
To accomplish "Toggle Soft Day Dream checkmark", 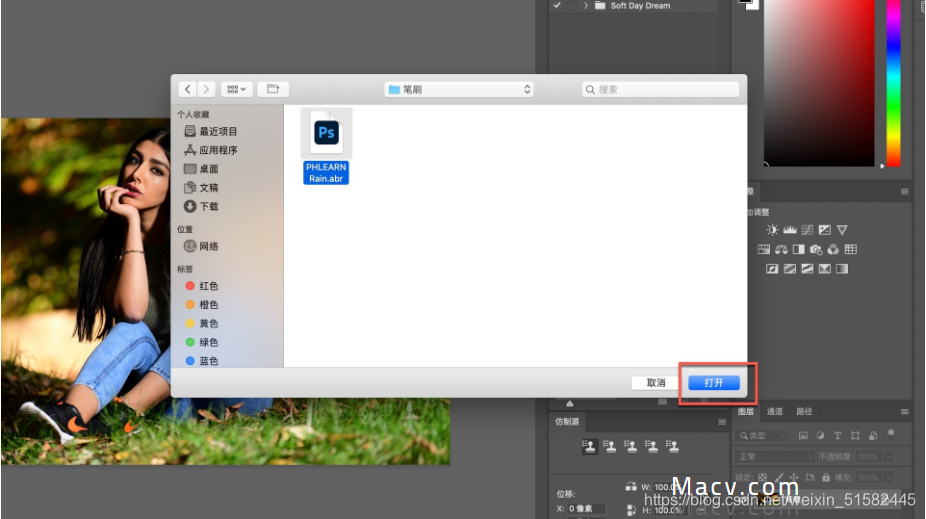I will [557, 5].
